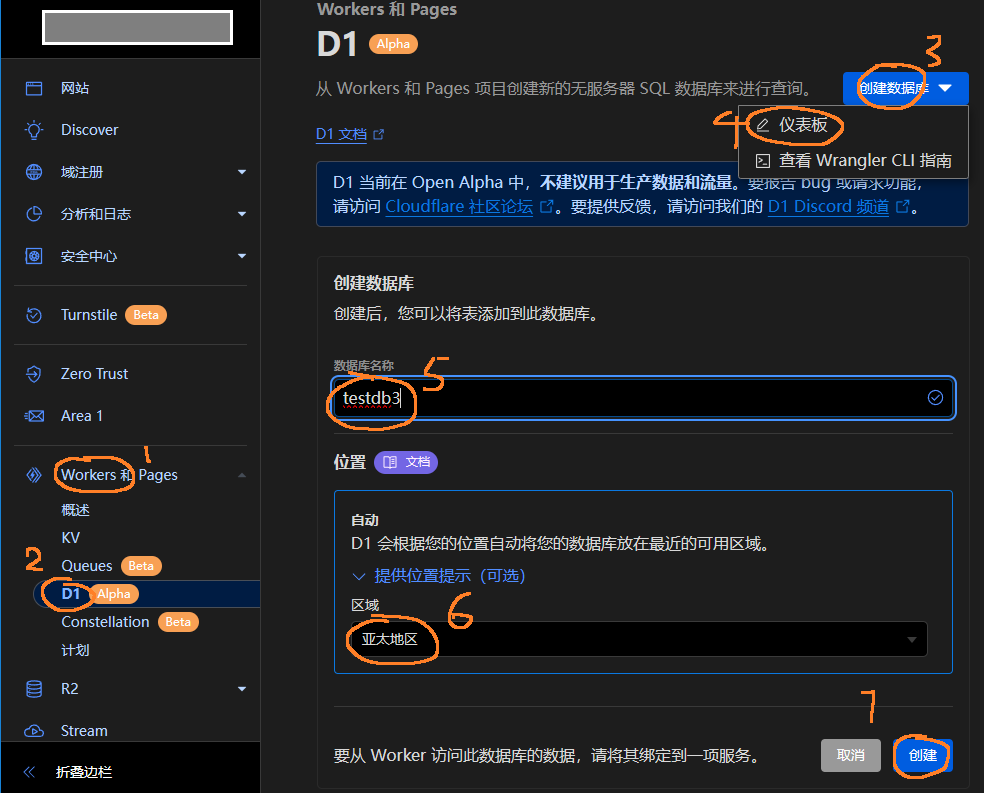Expand 提供位置提示（可选）
The image size is (984, 793).
pyautogui.click(x=449, y=575)
